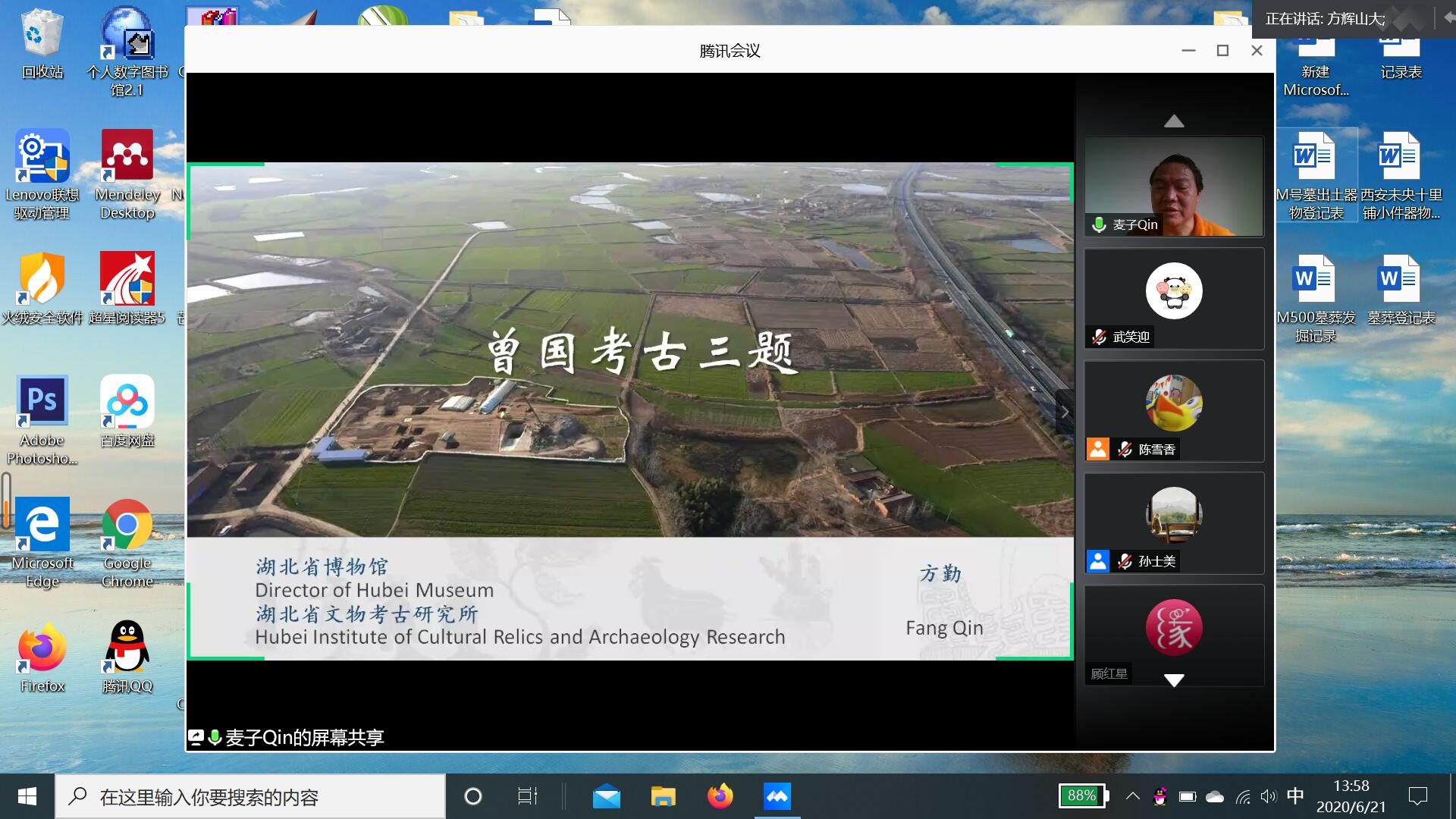The image size is (1456, 819).
Task: Open File Explorer in the taskbar
Action: (x=663, y=796)
